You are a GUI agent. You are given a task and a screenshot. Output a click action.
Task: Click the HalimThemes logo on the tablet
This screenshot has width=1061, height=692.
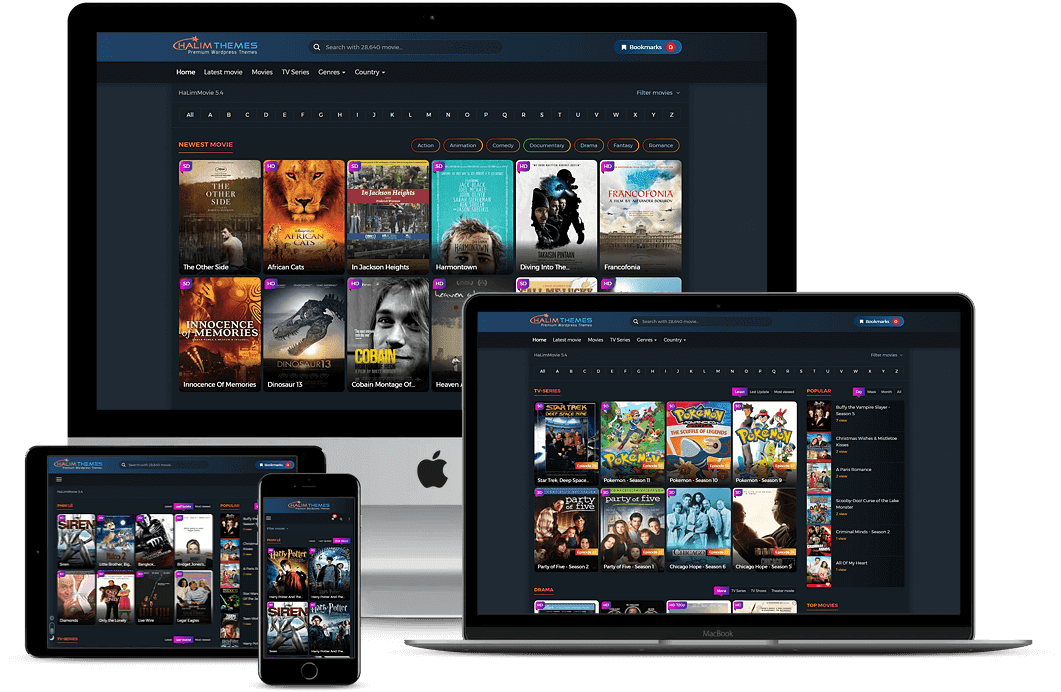78,464
